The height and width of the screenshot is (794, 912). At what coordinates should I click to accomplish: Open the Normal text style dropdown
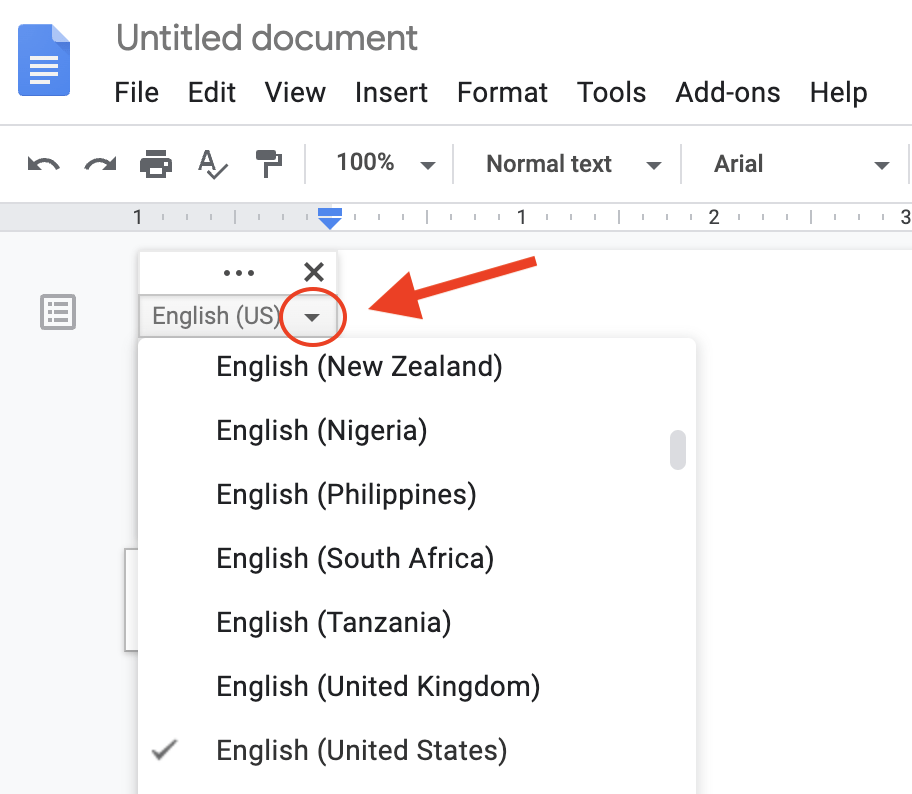coord(573,164)
